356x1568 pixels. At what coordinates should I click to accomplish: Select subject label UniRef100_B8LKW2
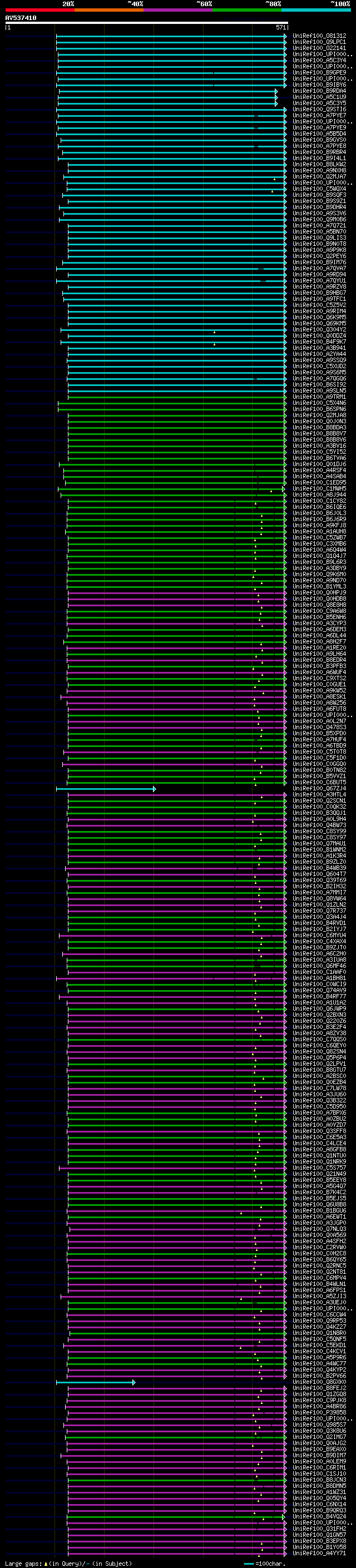point(319,164)
